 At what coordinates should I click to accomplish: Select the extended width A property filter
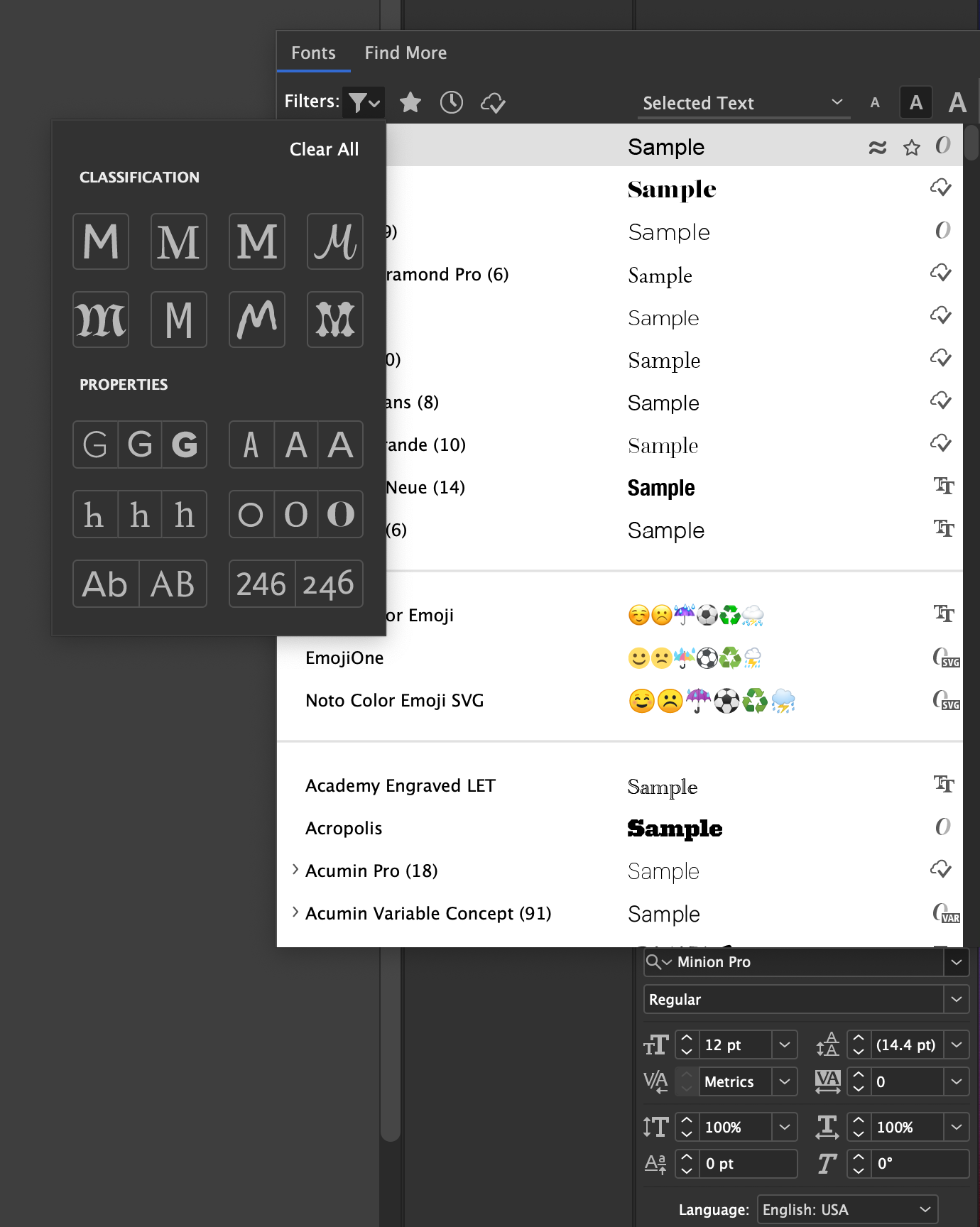point(341,445)
